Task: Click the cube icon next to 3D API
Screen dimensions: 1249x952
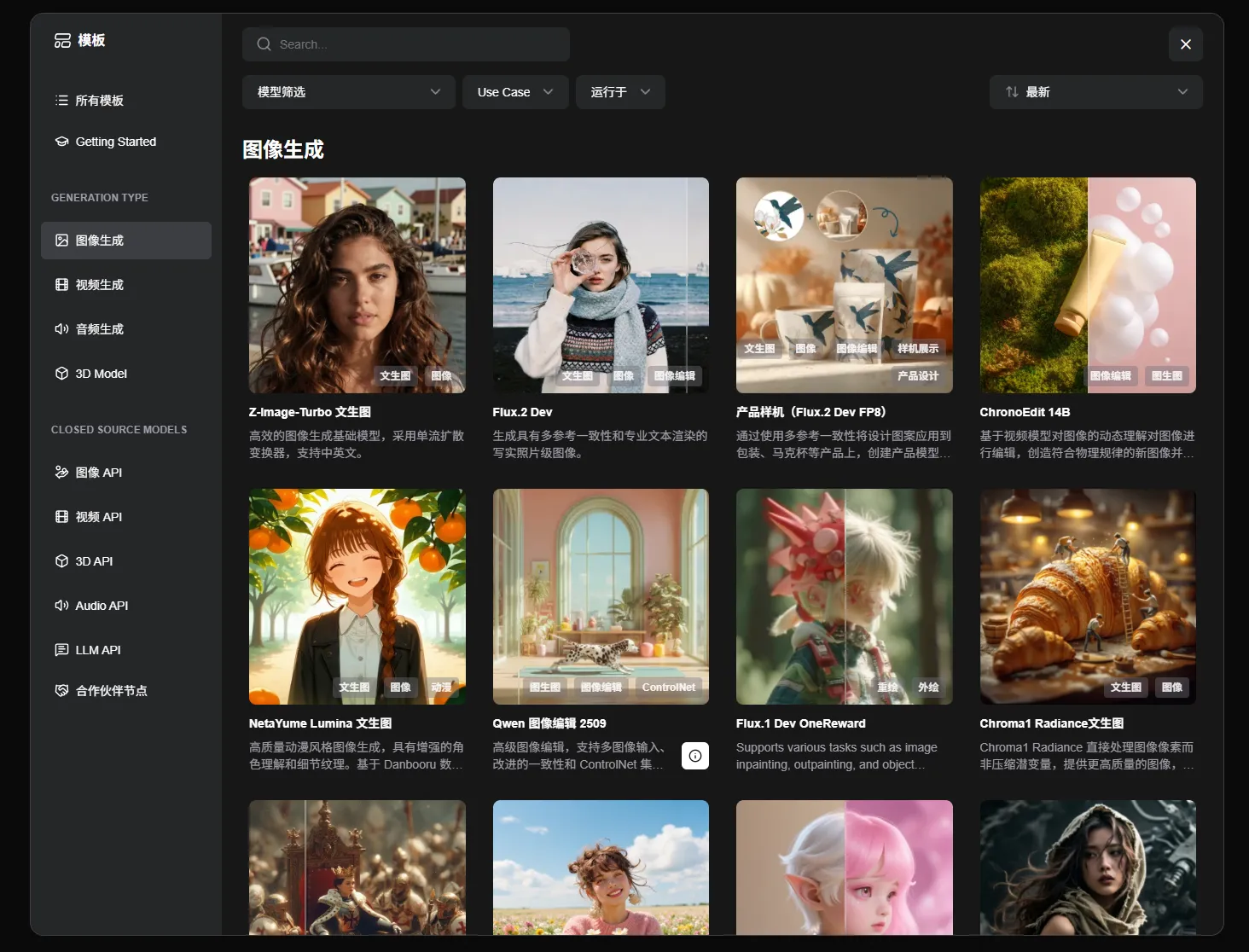Action: click(x=61, y=561)
